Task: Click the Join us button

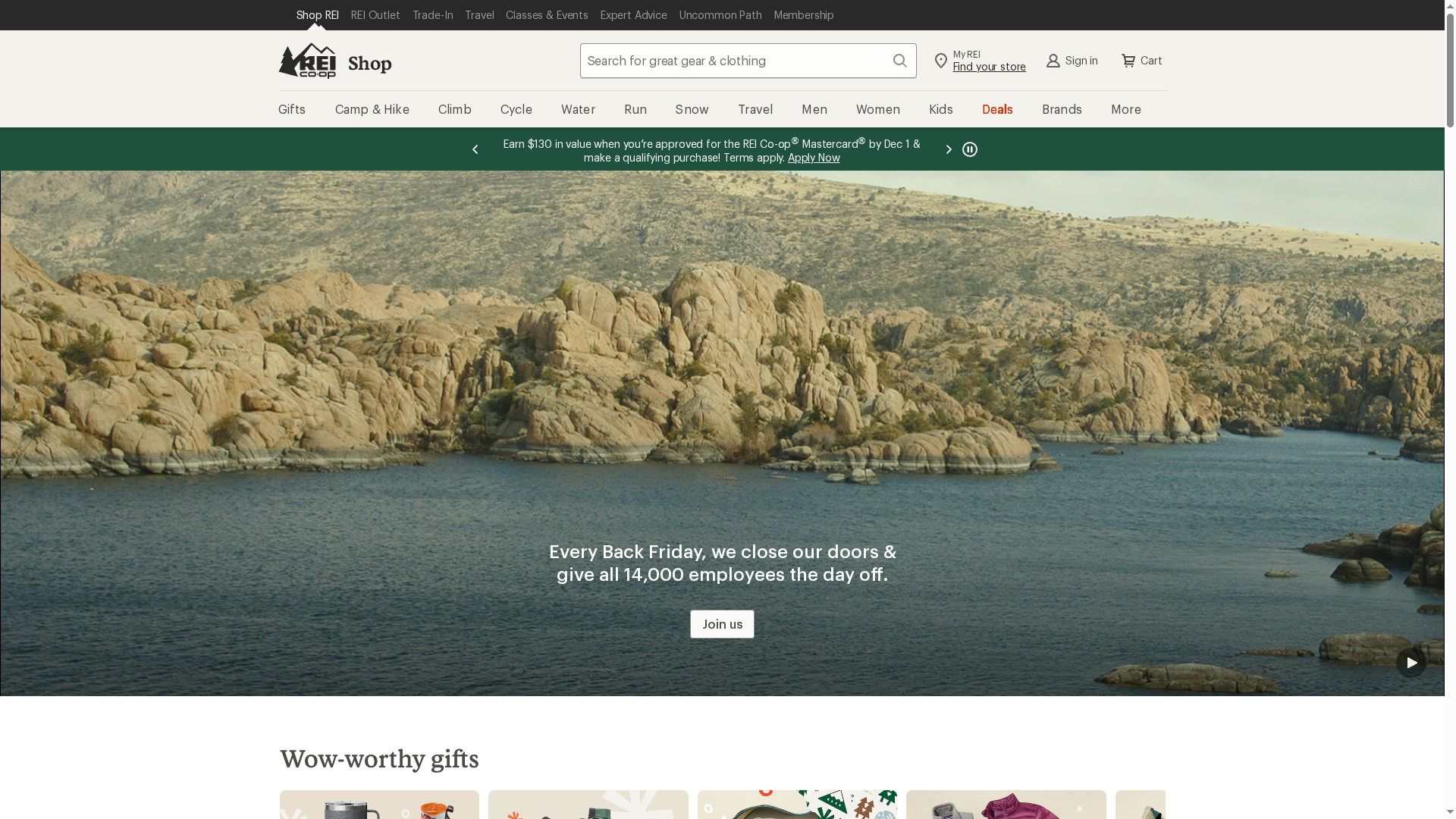Action: coord(721,624)
